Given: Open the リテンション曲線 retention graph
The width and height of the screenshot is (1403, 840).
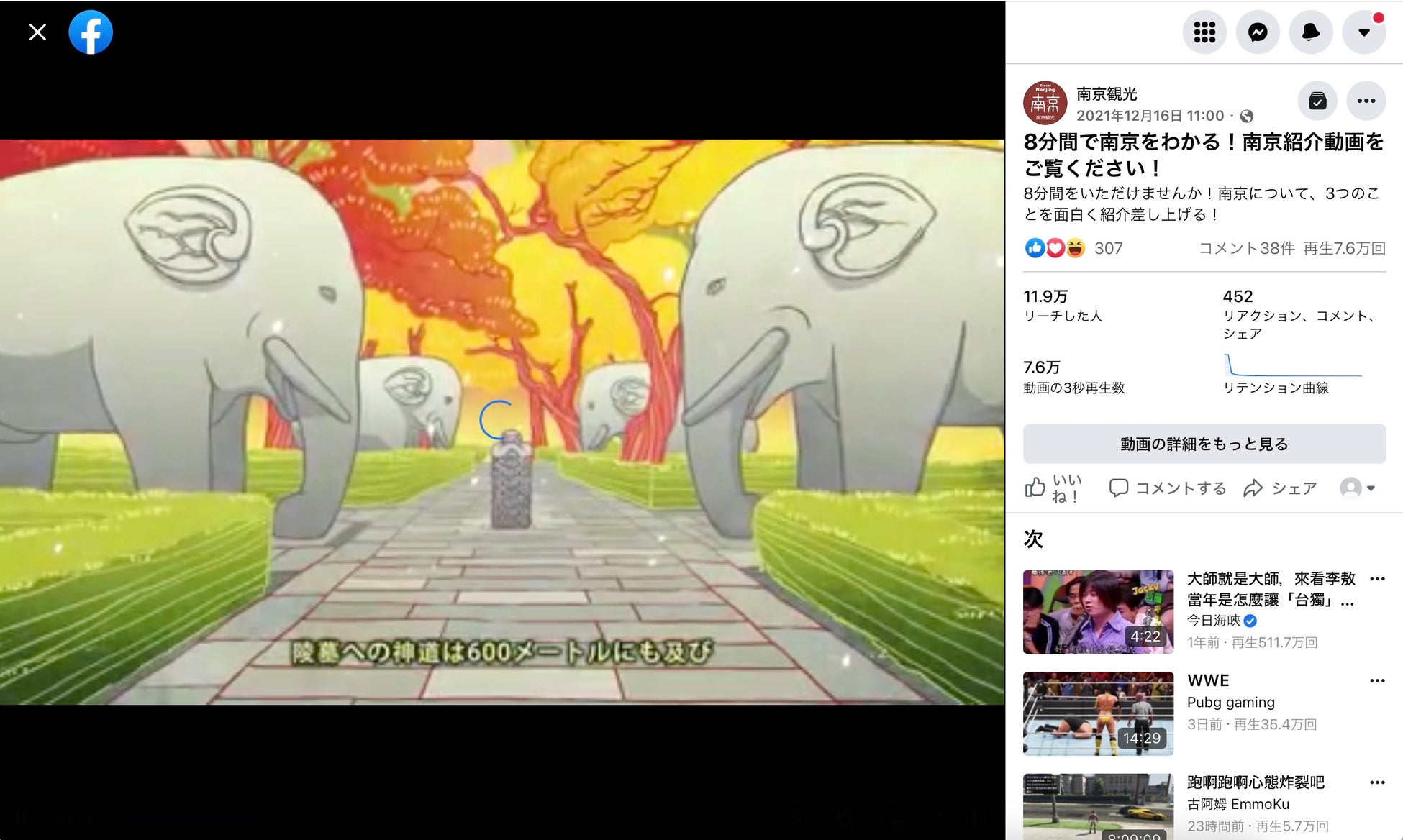Looking at the screenshot, I should (1293, 374).
